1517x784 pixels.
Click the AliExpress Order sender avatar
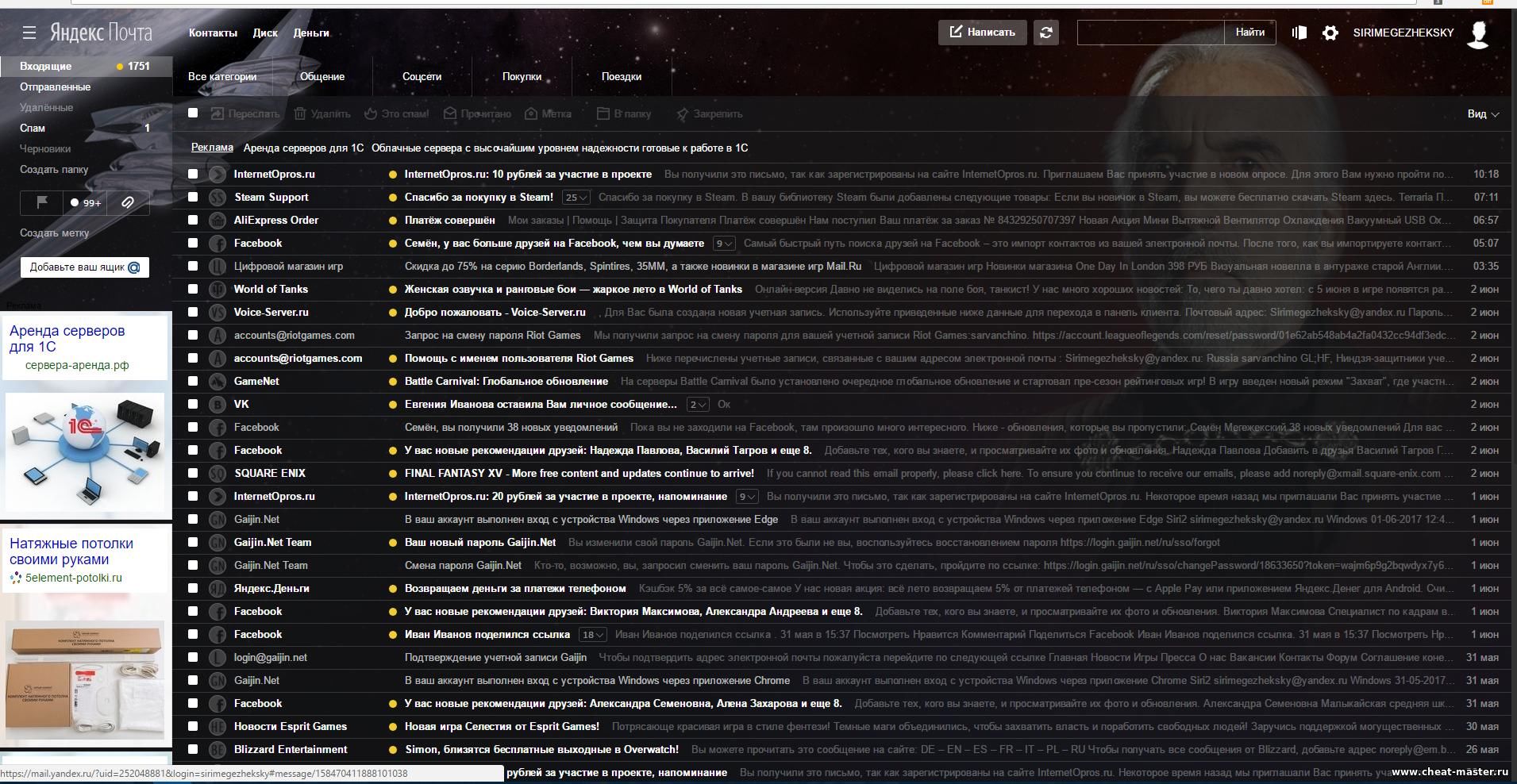click(218, 220)
